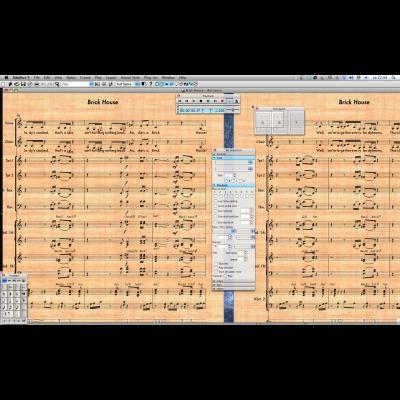
Task: Expand the Notes panel in Properties
Action: pyautogui.click(x=233, y=289)
